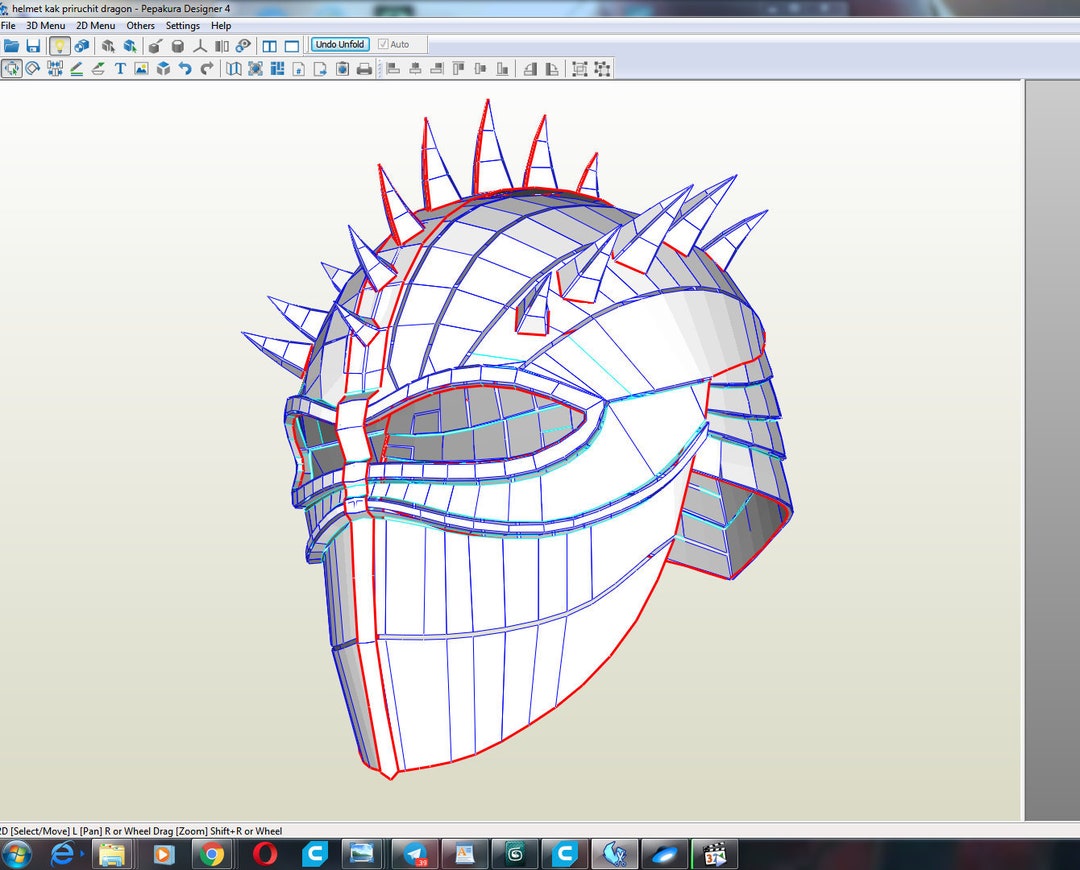Open the 2D Menu
This screenshot has height=870, width=1080.
tap(95, 25)
